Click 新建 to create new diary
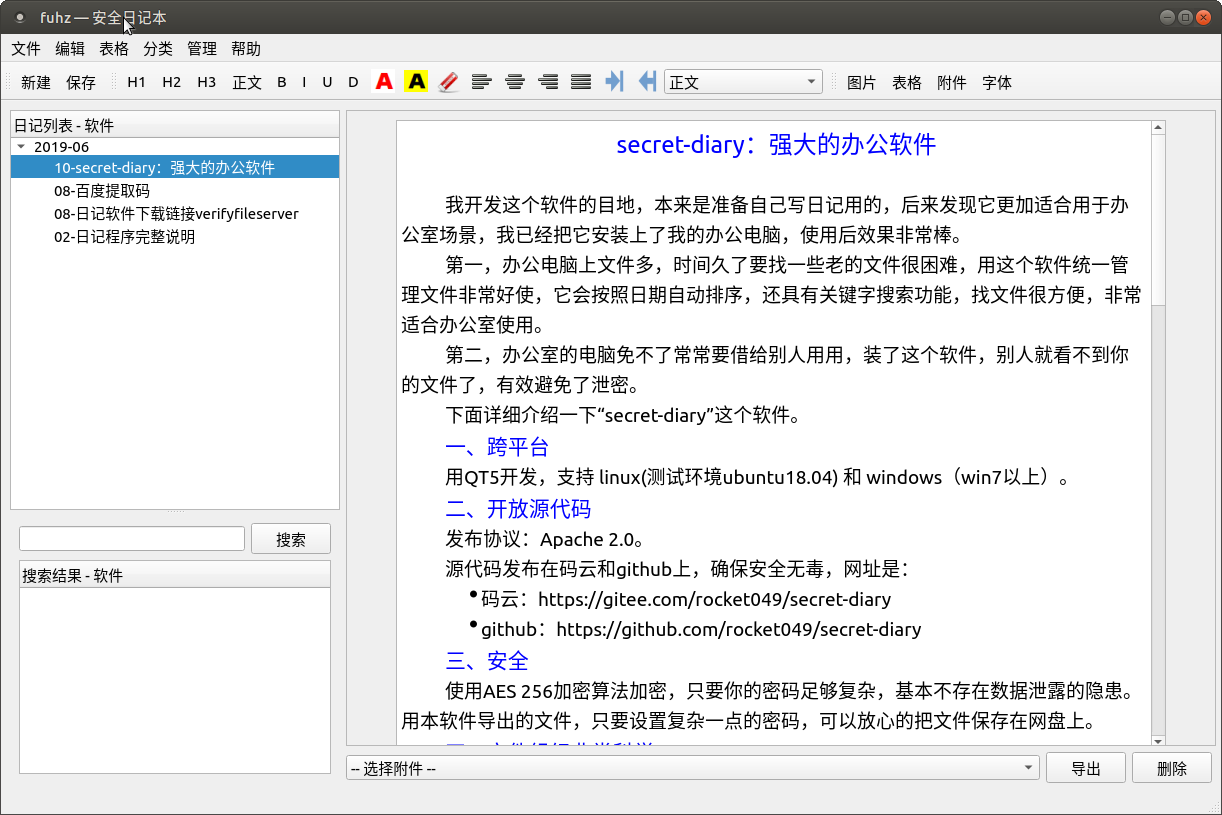This screenshot has width=1222, height=815. pyautogui.click(x=36, y=82)
